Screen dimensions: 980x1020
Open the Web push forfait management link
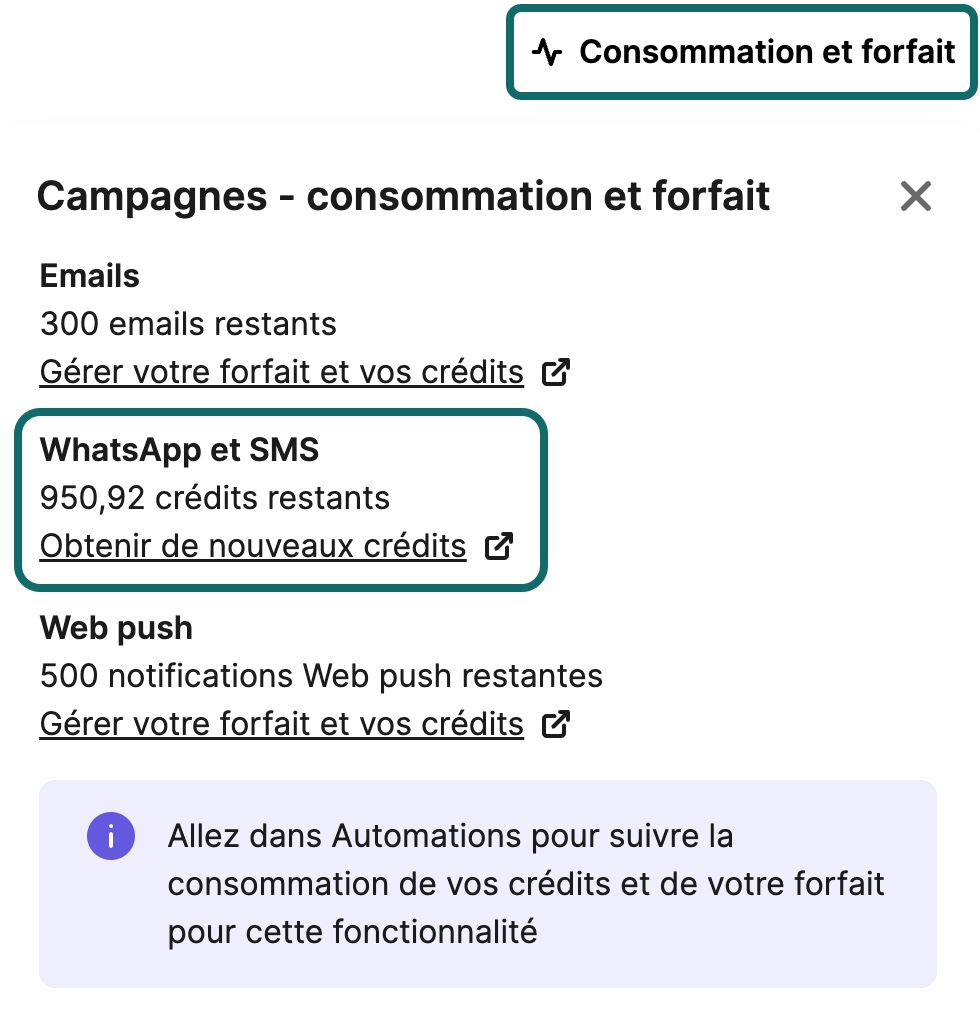point(280,723)
